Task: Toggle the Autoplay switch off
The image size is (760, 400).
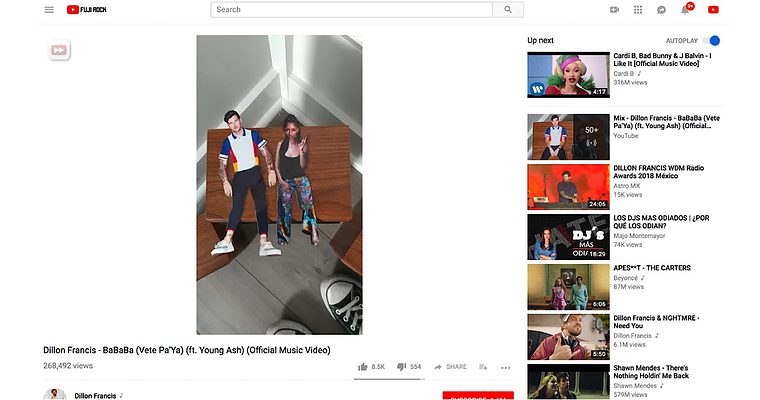Action: pyautogui.click(x=712, y=41)
